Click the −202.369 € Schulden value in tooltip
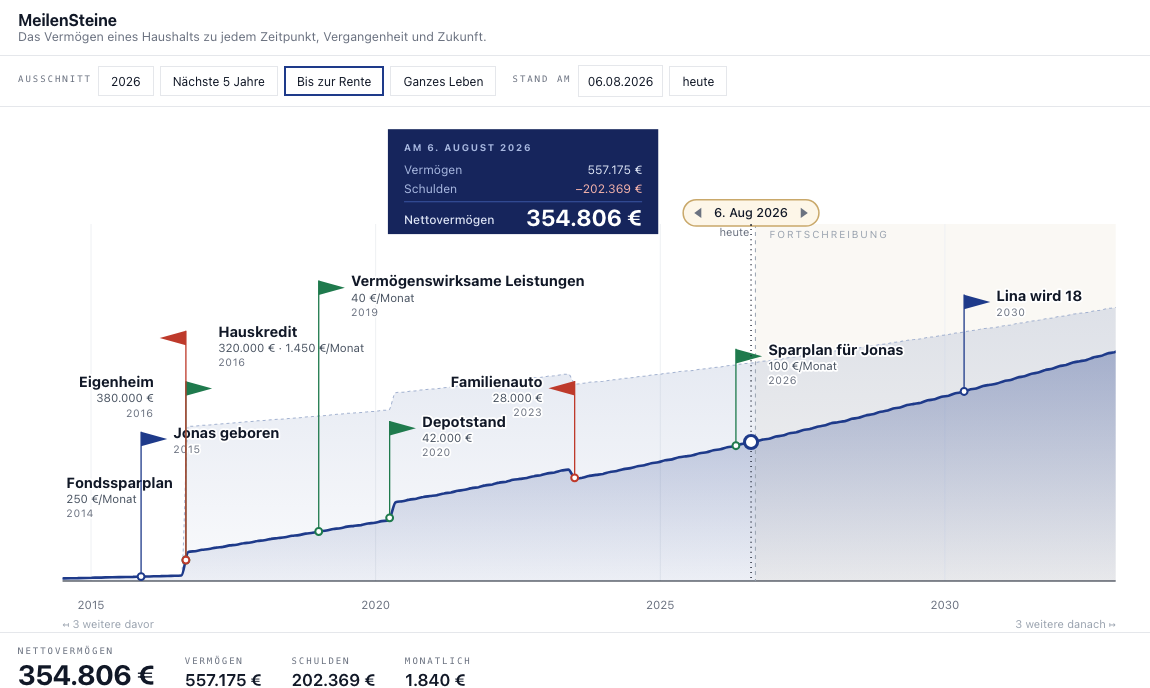The width and height of the screenshot is (1150, 688). pyautogui.click(x=609, y=189)
